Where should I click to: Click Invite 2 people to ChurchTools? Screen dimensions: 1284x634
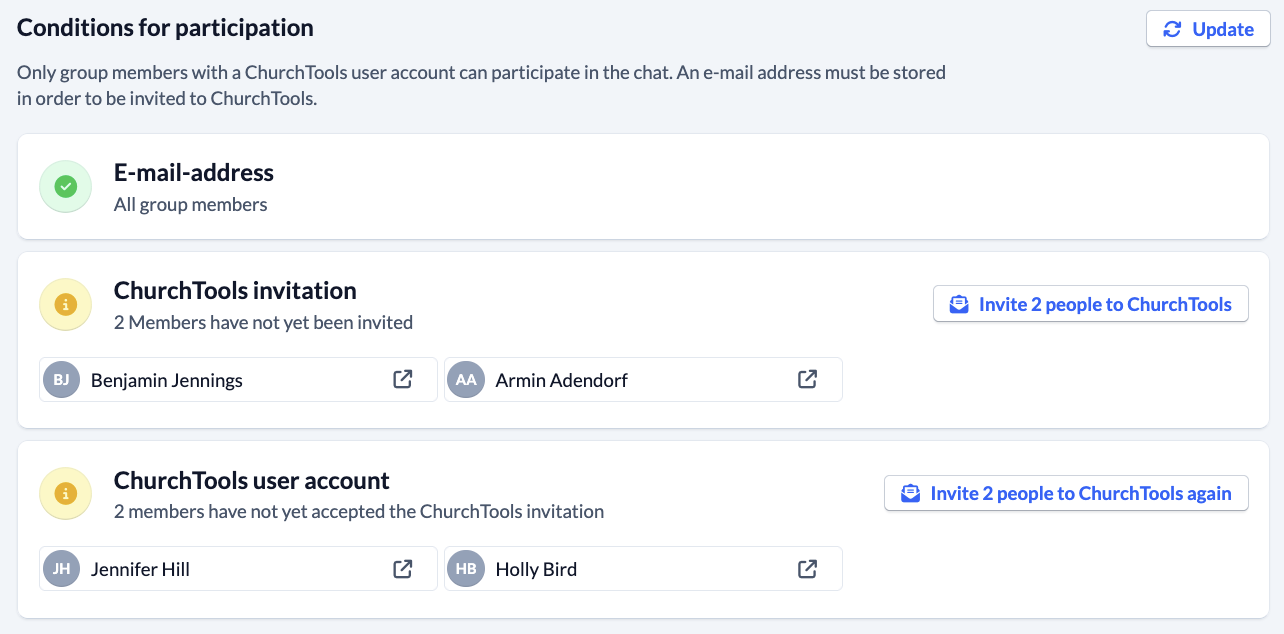click(x=1091, y=304)
